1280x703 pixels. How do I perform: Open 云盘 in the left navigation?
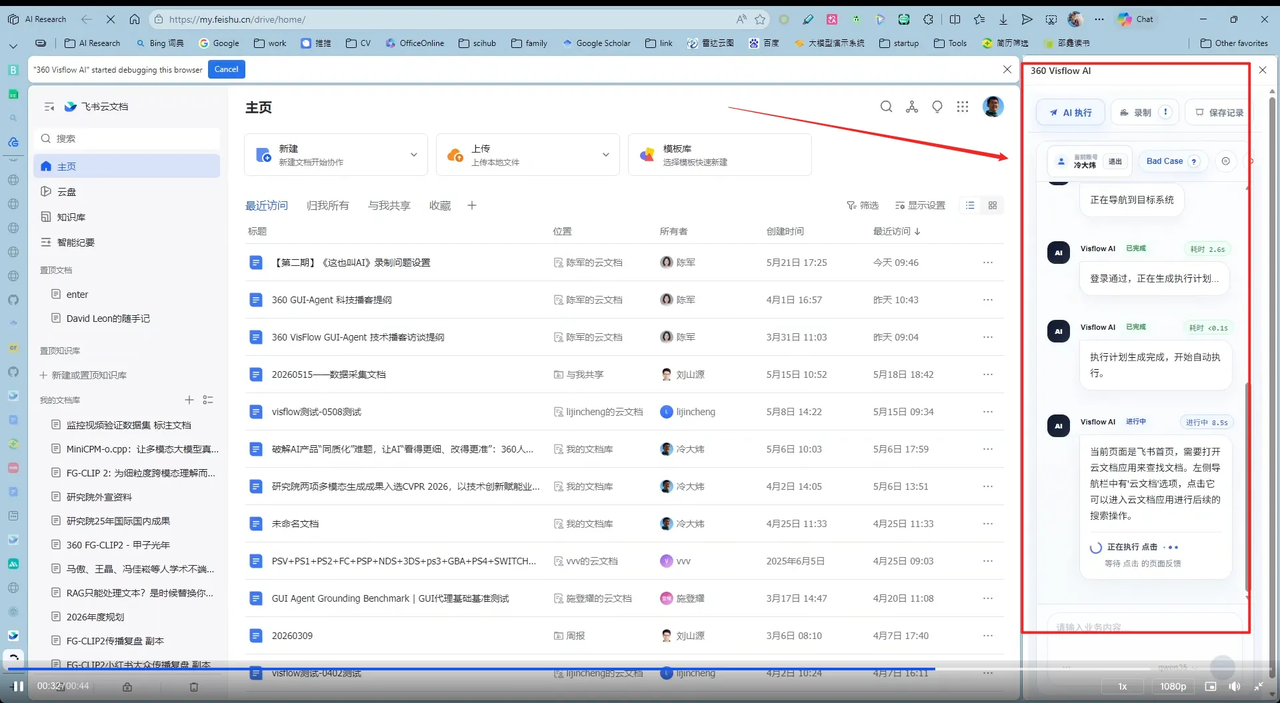[x=127, y=191]
